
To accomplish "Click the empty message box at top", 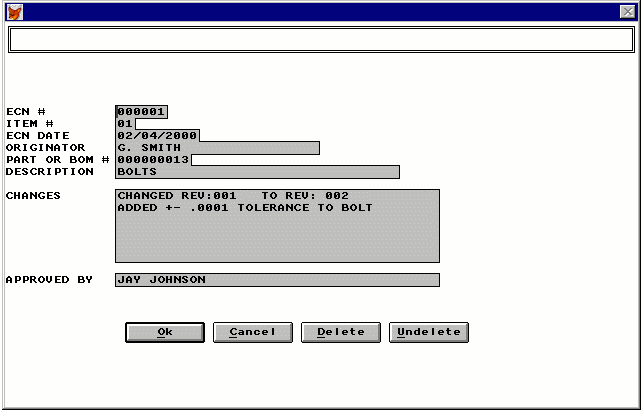I will point(321,39).
